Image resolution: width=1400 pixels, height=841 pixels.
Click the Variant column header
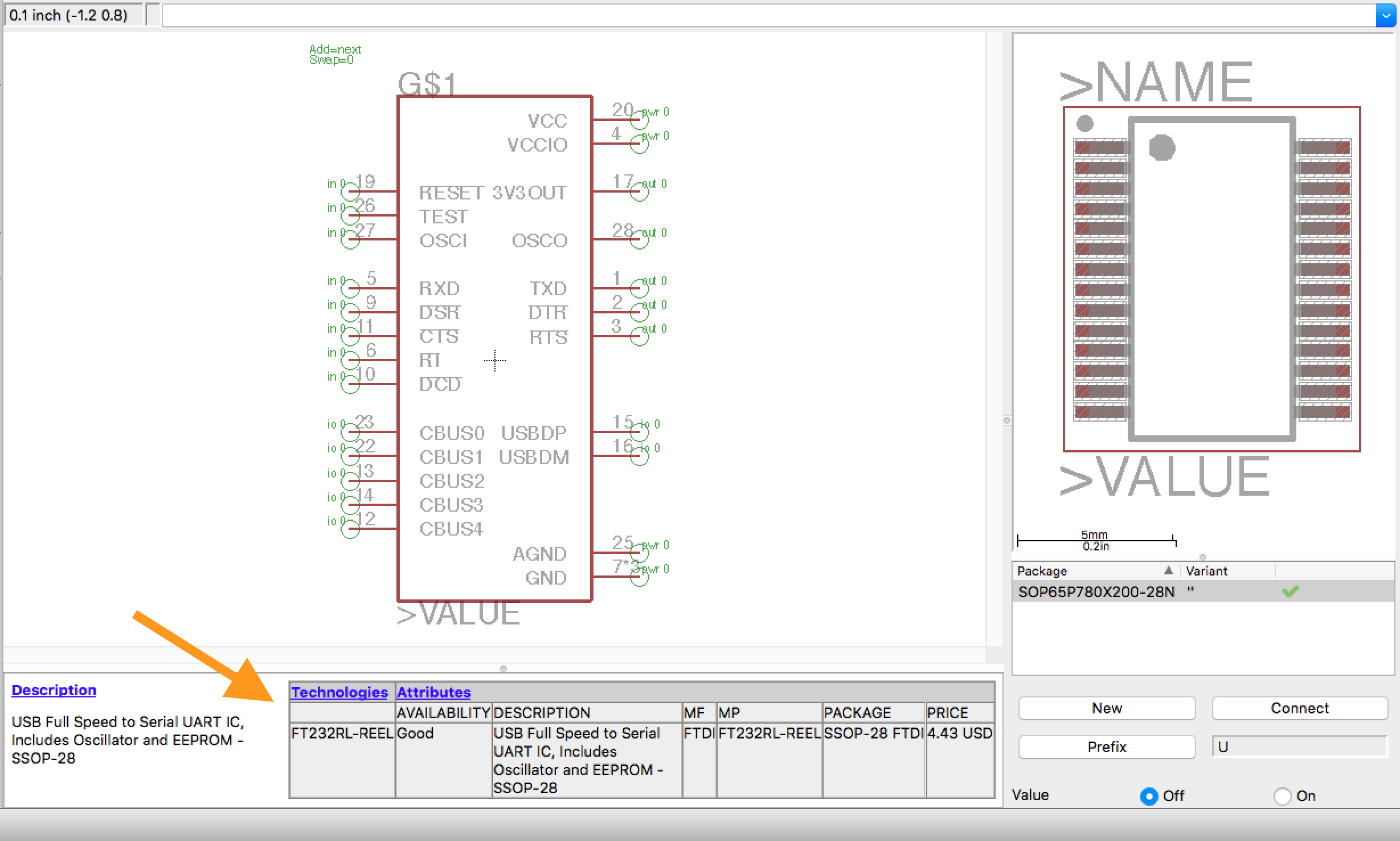coord(1228,571)
